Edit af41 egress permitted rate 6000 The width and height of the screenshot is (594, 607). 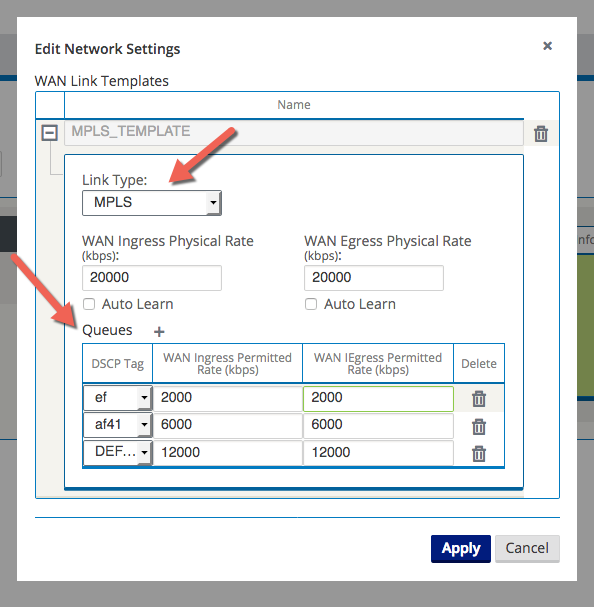(x=378, y=425)
